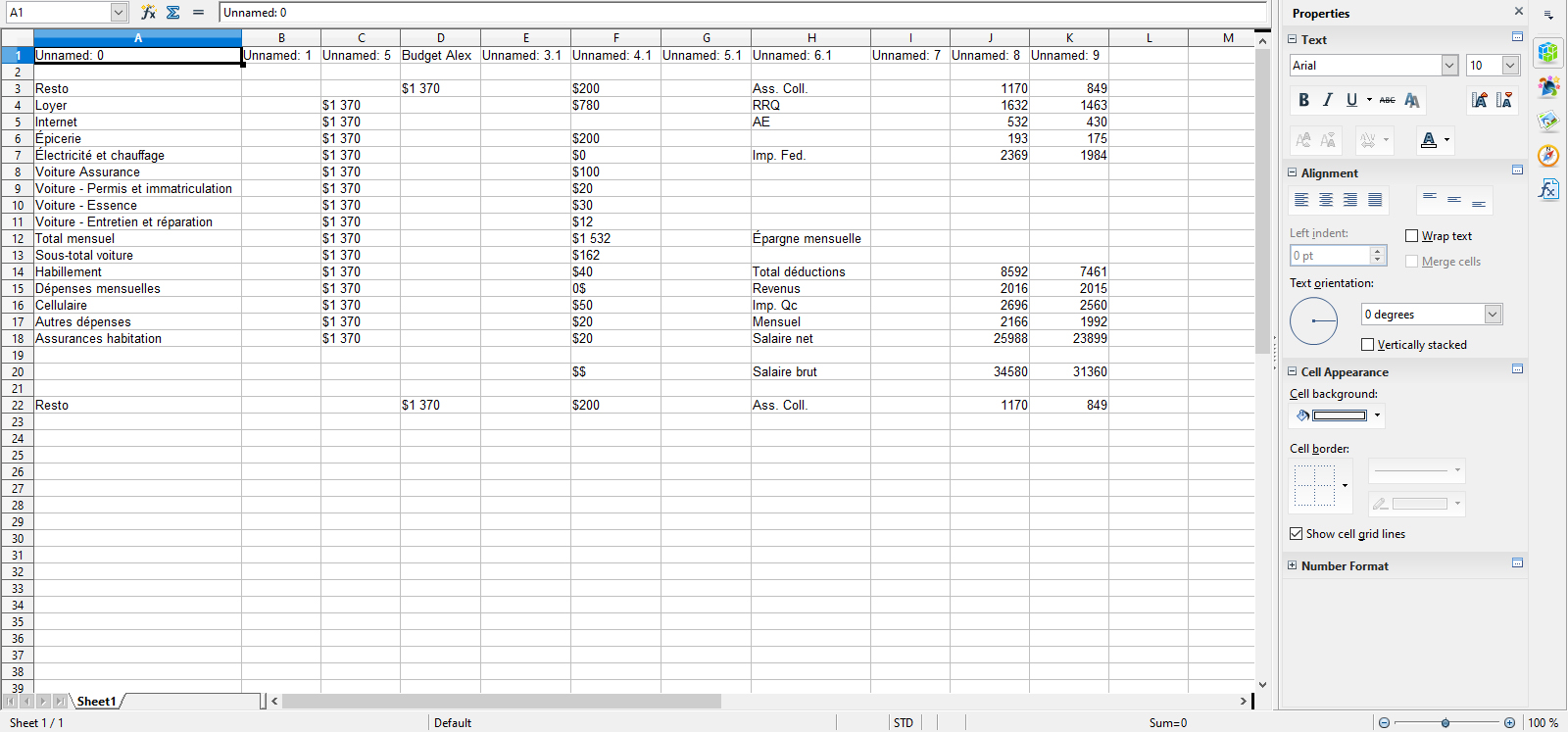
Task: Open the Gallery sidebar deck
Action: coord(1548,121)
